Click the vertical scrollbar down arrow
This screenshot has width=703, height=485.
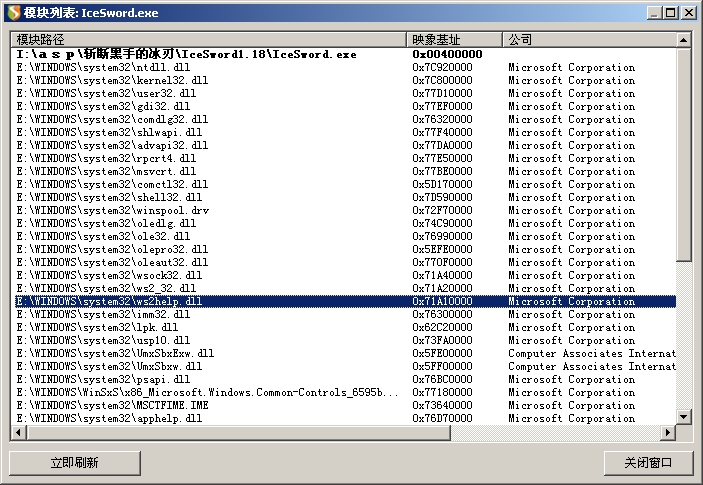(x=683, y=417)
